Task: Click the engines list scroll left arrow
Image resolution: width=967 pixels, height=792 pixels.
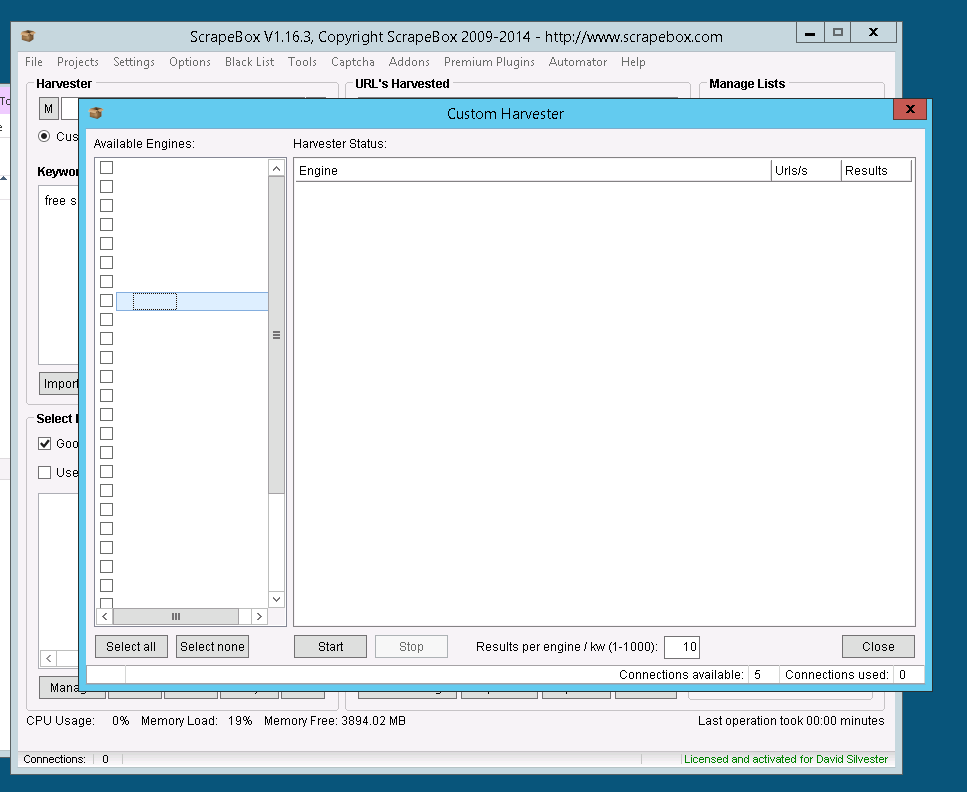Action: click(x=105, y=616)
